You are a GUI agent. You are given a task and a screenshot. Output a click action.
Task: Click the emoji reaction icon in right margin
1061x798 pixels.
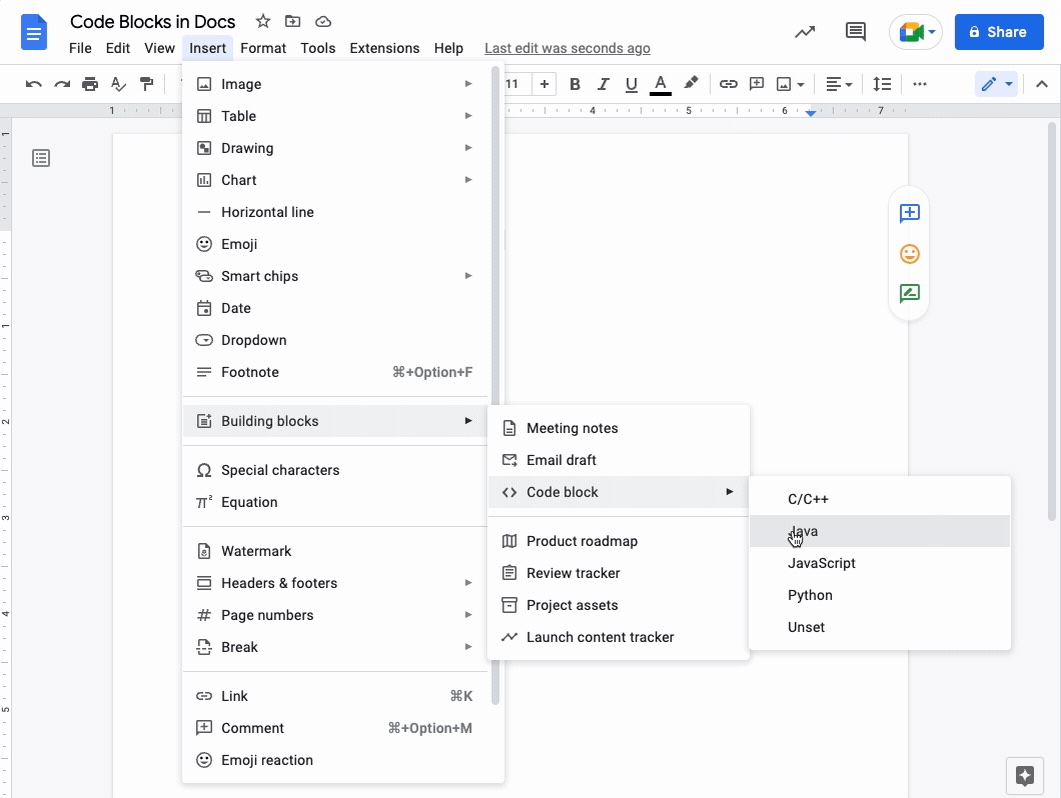pyautogui.click(x=909, y=253)
